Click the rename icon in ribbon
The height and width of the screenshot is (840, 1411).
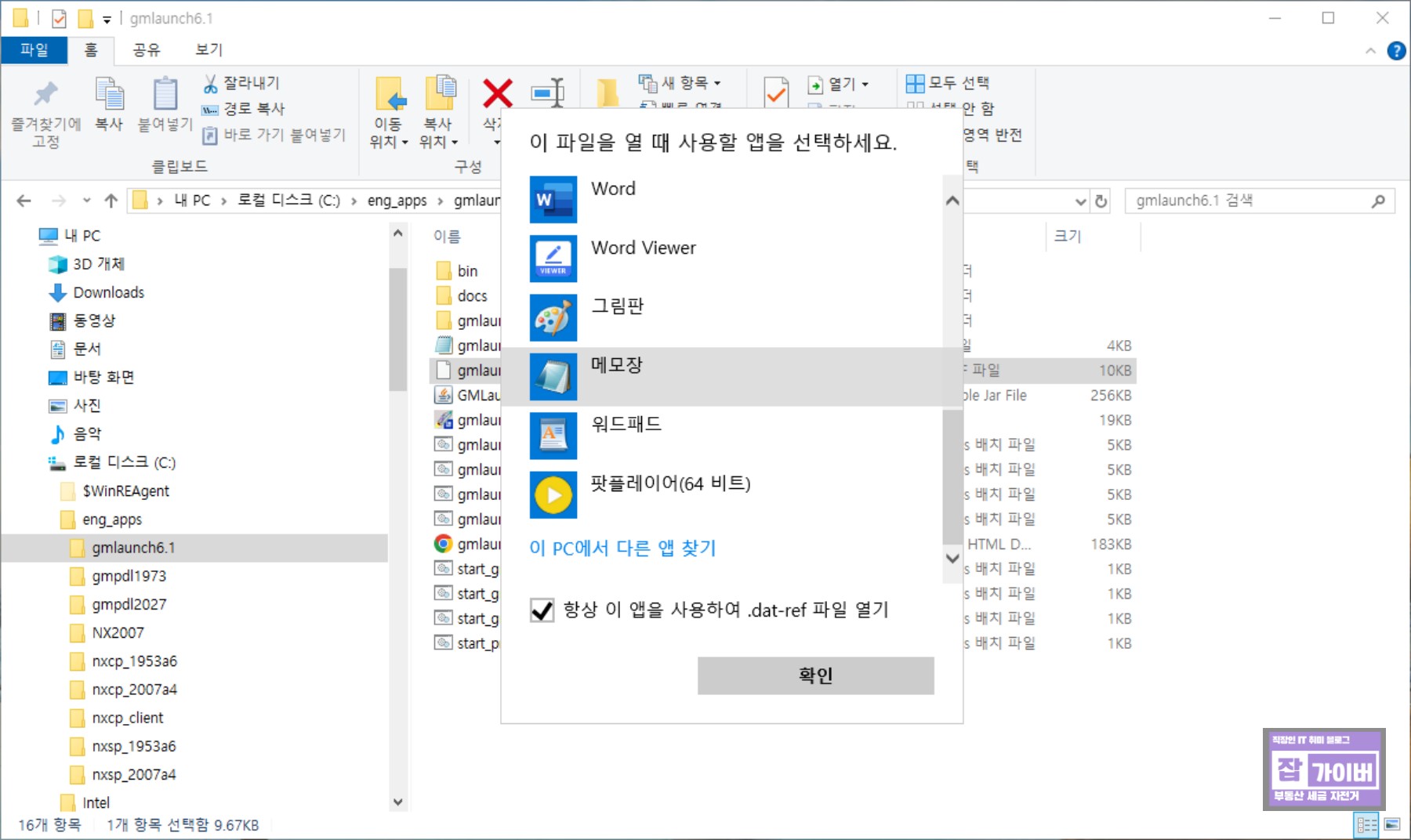[548, 93]
